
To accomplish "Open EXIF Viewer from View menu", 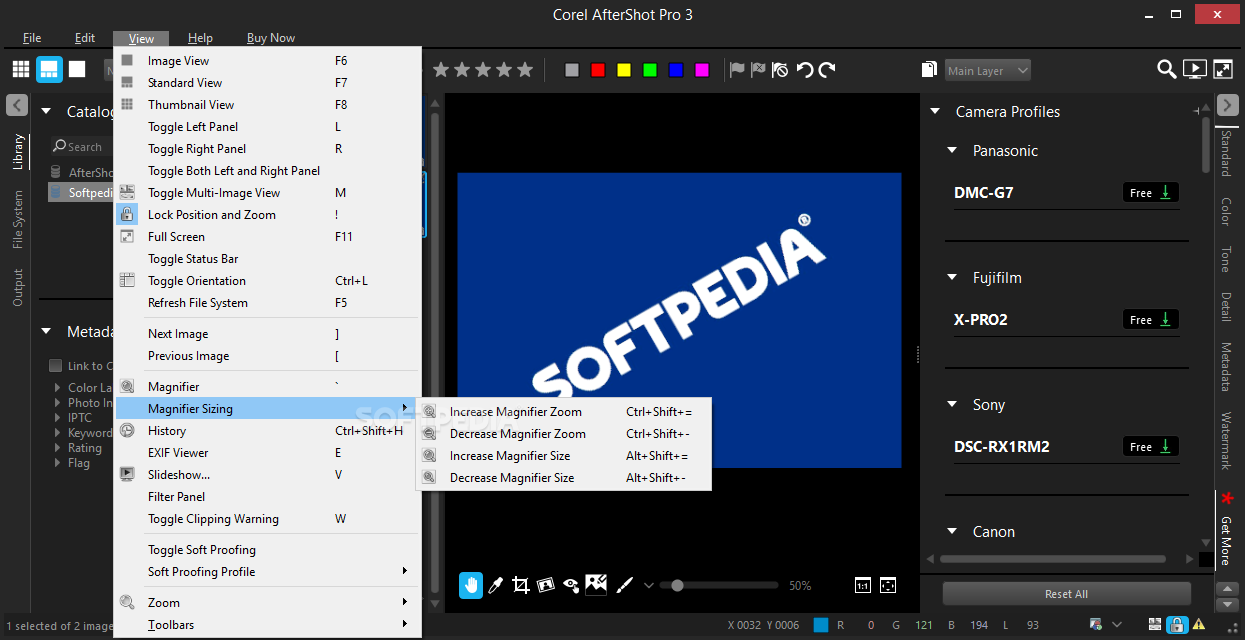I will (x=267, y=453).
